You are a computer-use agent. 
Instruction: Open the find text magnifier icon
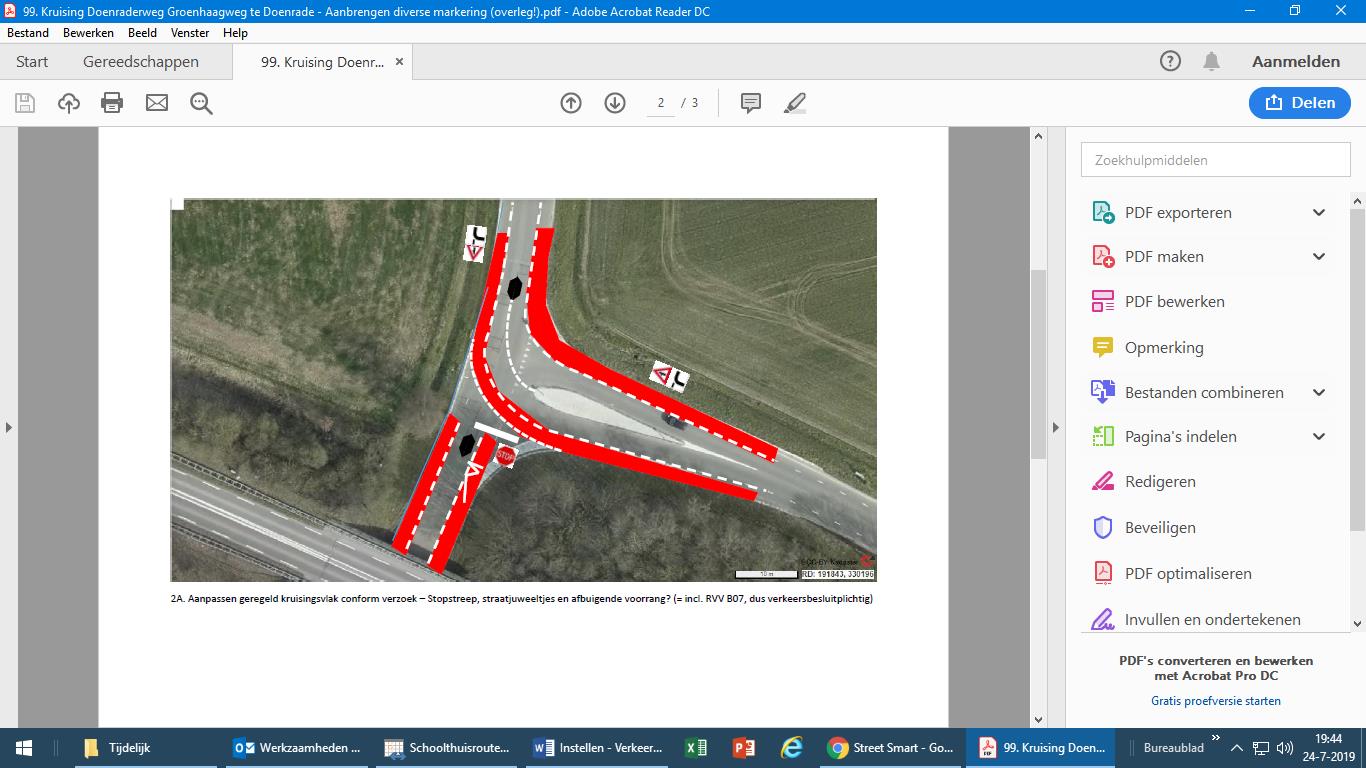201,103
